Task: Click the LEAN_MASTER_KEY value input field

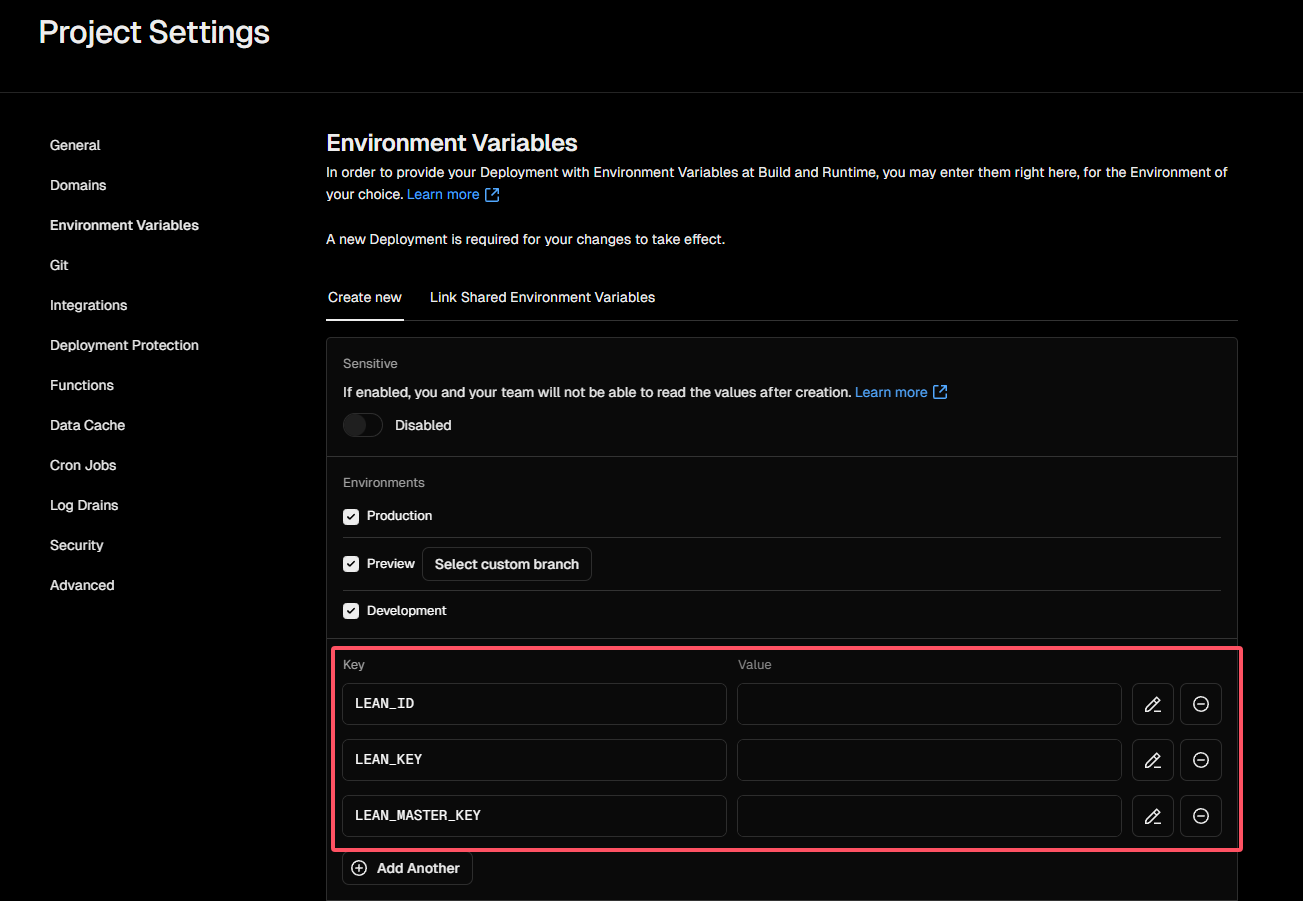Action: [928, 816]
